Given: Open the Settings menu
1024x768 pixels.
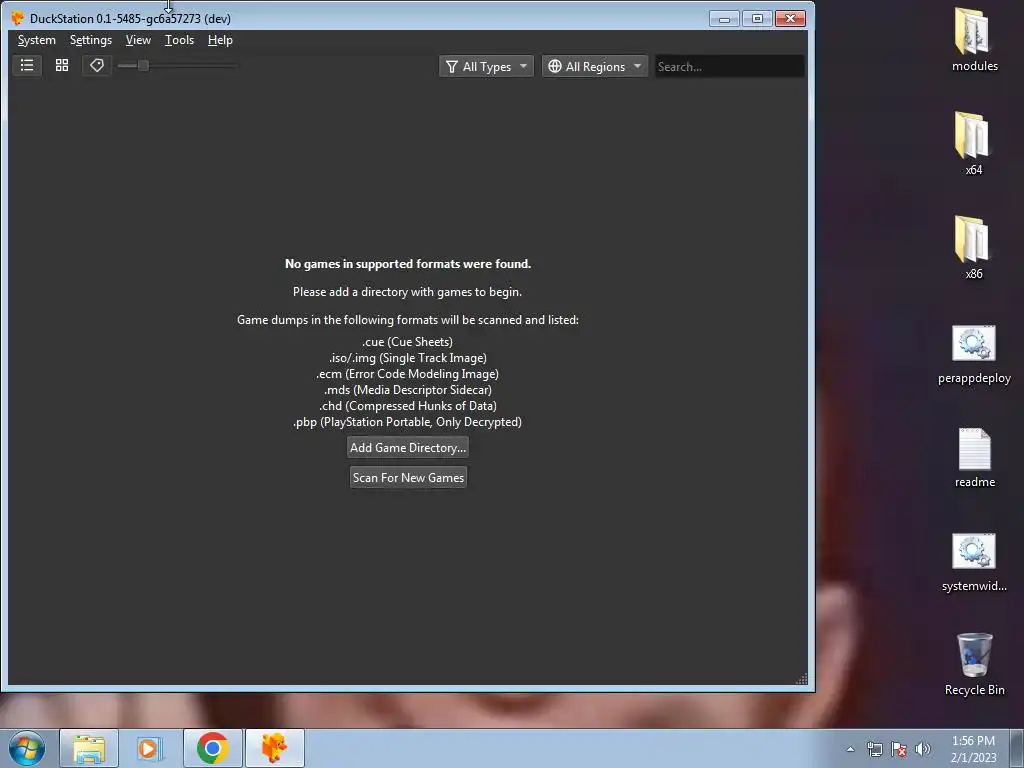Looking at the screenshot, I should pos(91,40).
